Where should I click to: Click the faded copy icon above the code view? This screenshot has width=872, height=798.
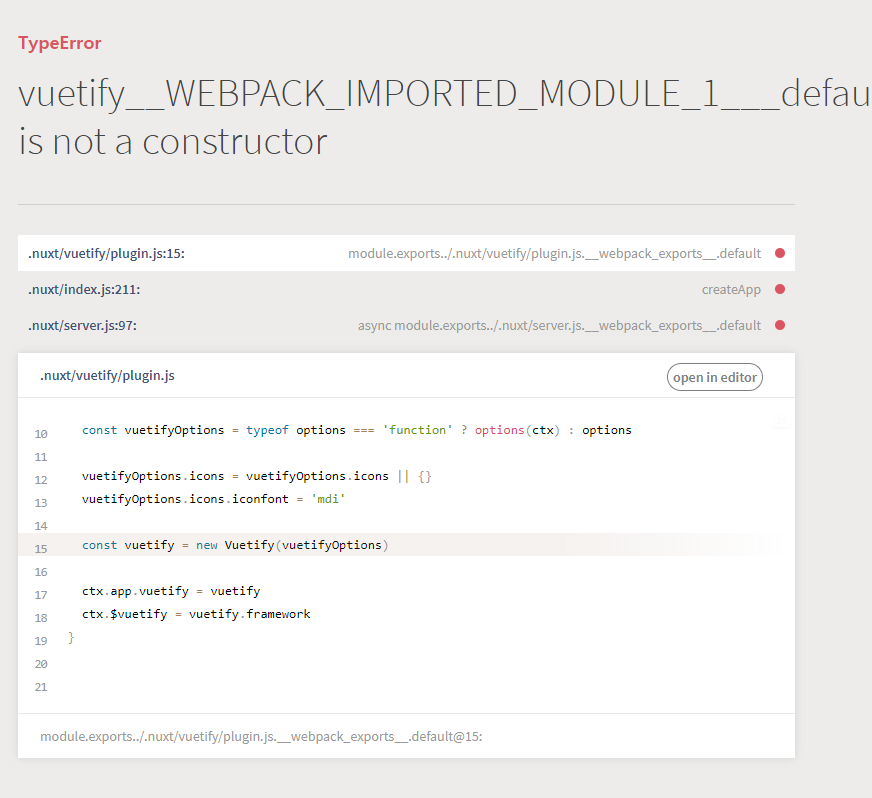(x=780, y=423)
